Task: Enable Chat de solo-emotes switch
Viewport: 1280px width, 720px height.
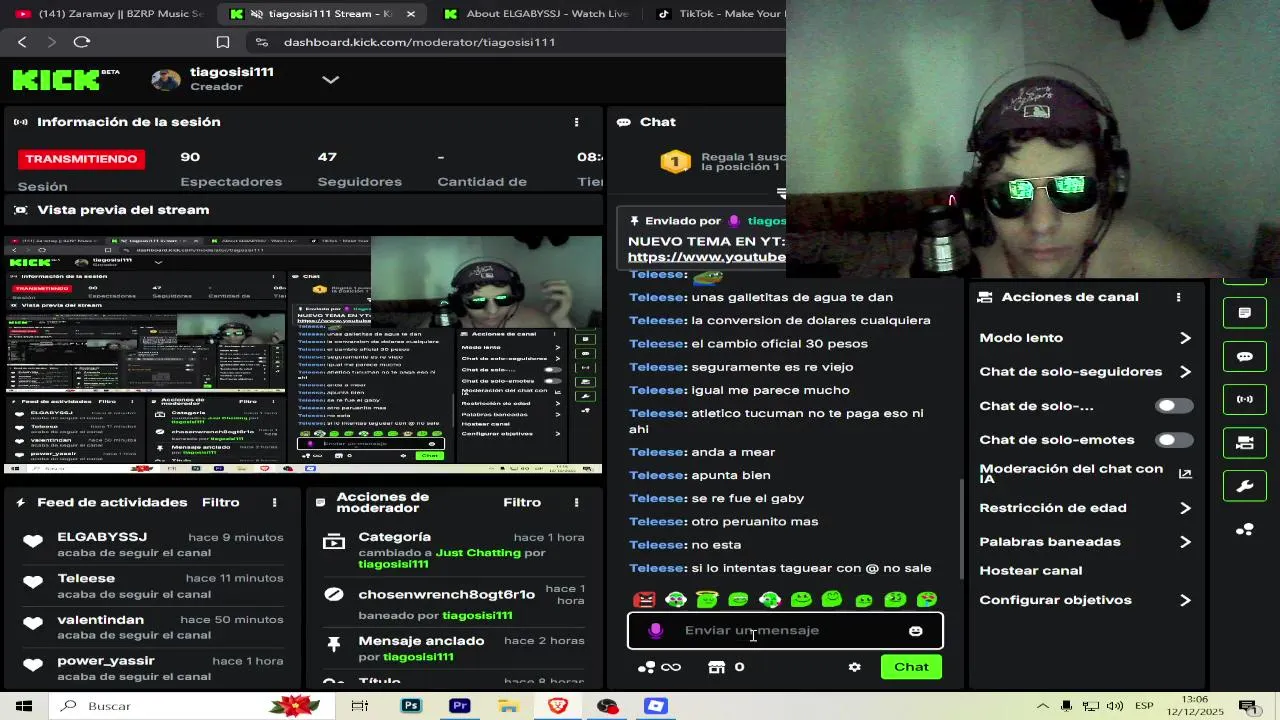Action: tap(1173, 440)
